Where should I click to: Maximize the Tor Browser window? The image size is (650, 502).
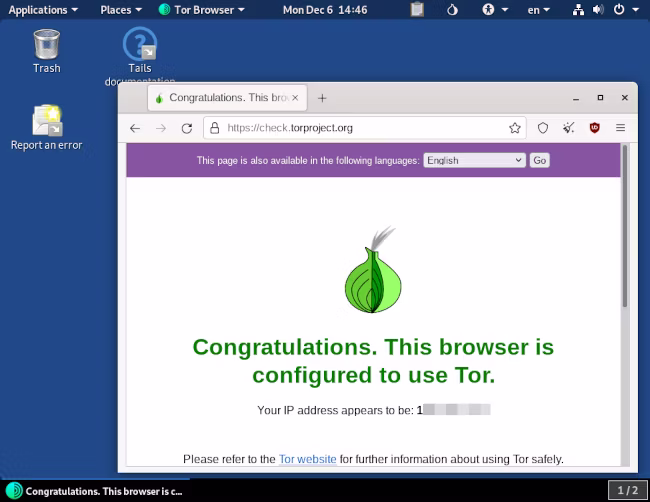600,98
